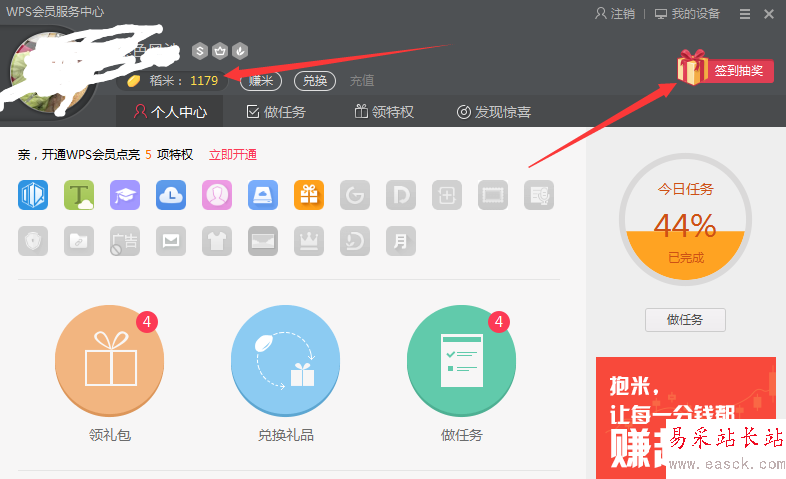Switch to 发现惊喜 tab

point(494,112)
